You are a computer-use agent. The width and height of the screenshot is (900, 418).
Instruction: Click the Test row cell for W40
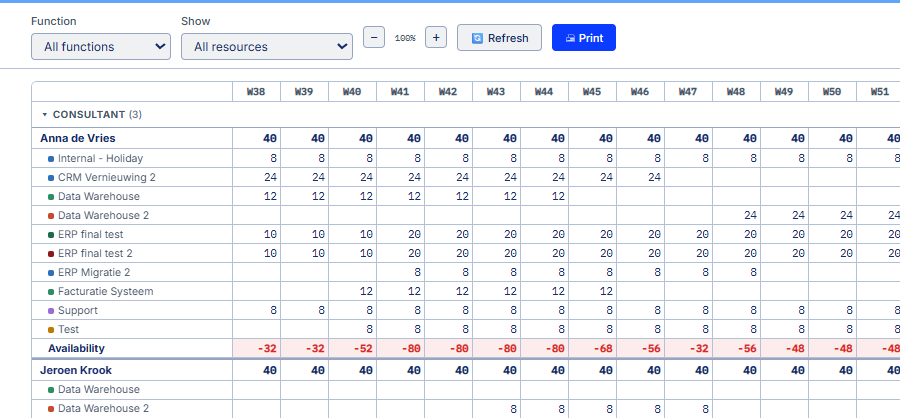[x=352, y=329]
